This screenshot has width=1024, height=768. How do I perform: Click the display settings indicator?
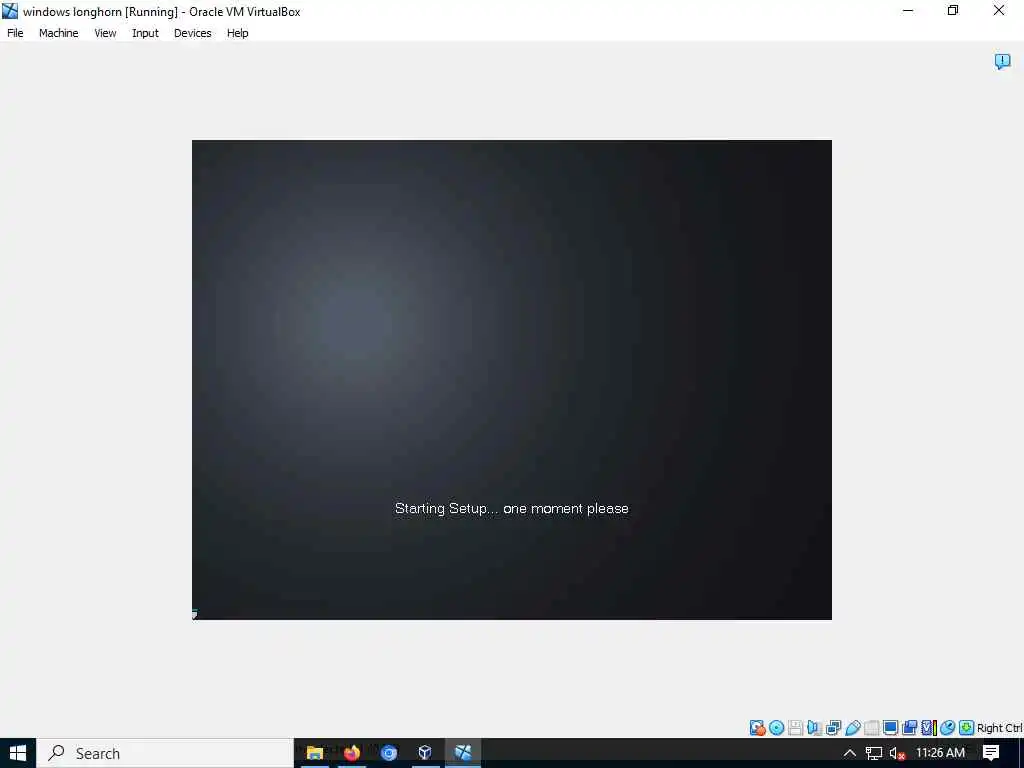tap(890, 728)
